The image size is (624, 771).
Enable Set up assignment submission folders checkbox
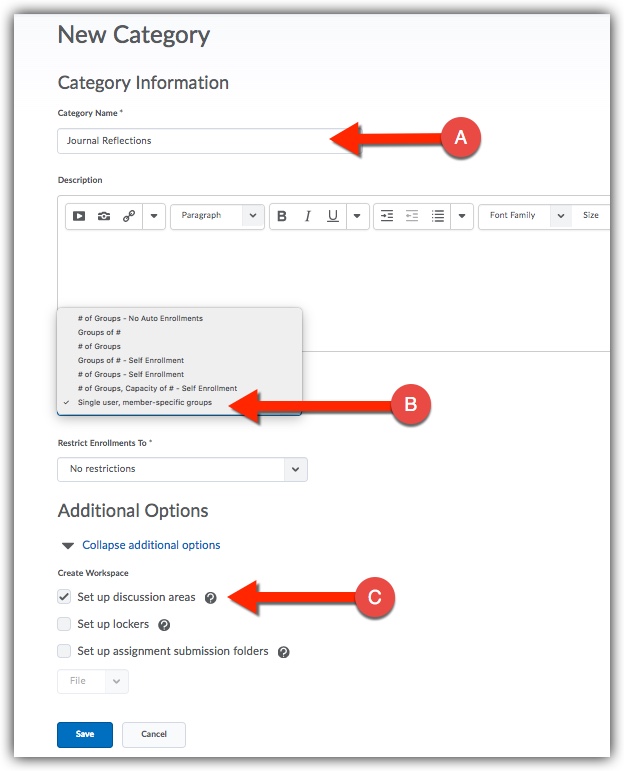tap(65, 652)
